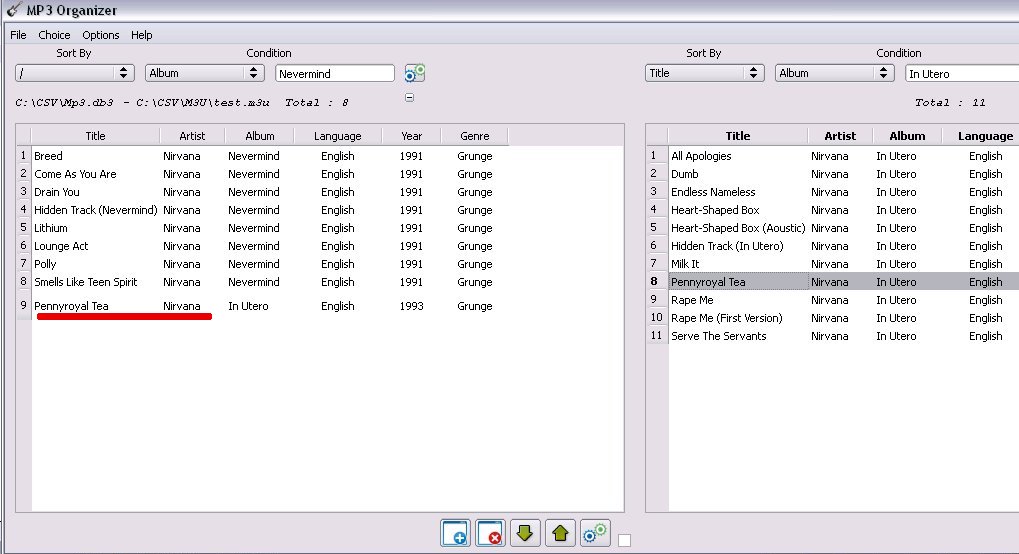Select Rape Me (First Version) track
This screenshot has width=1019, height=554.
click(x=727, y=318)
